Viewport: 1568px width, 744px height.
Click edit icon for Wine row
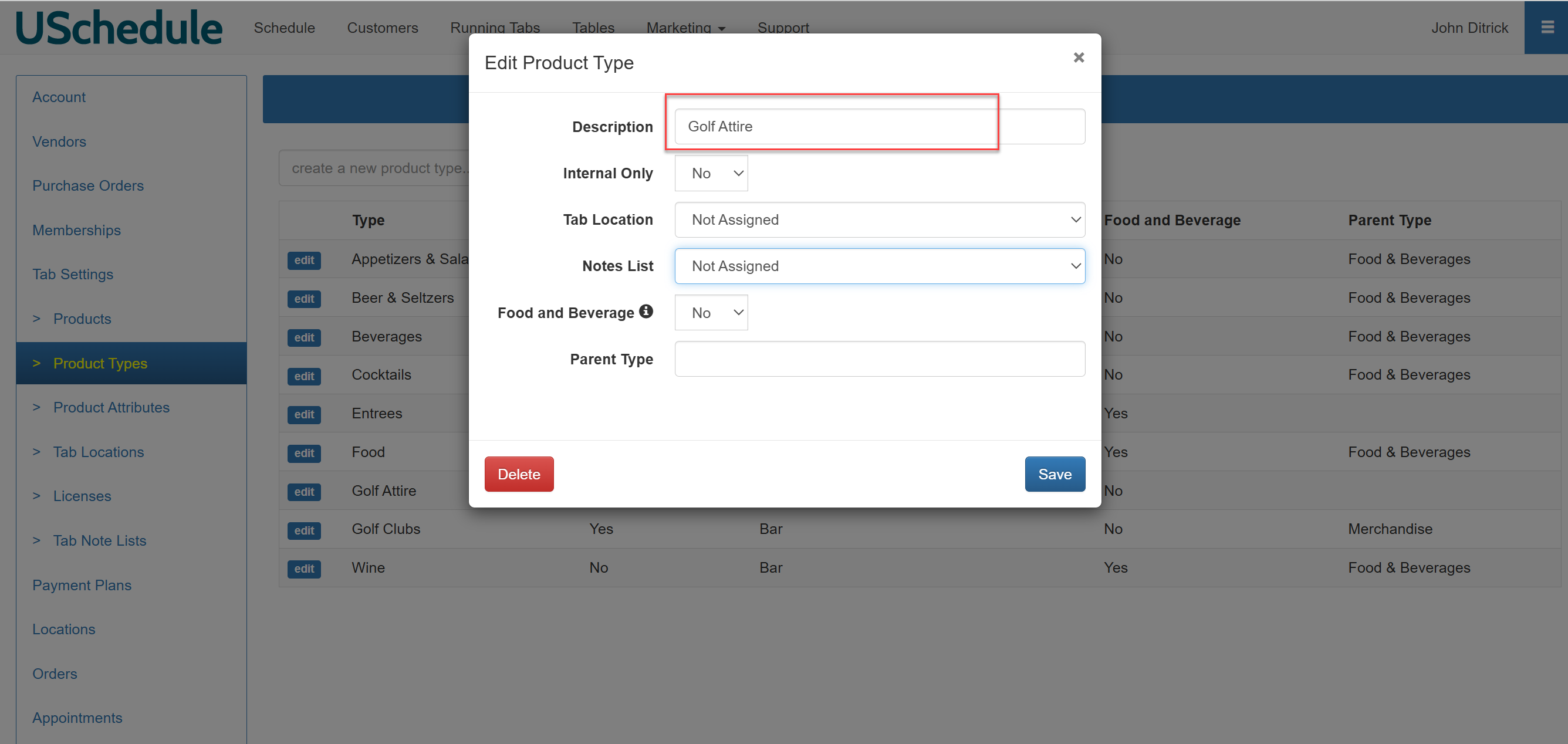tap(304, 568)
